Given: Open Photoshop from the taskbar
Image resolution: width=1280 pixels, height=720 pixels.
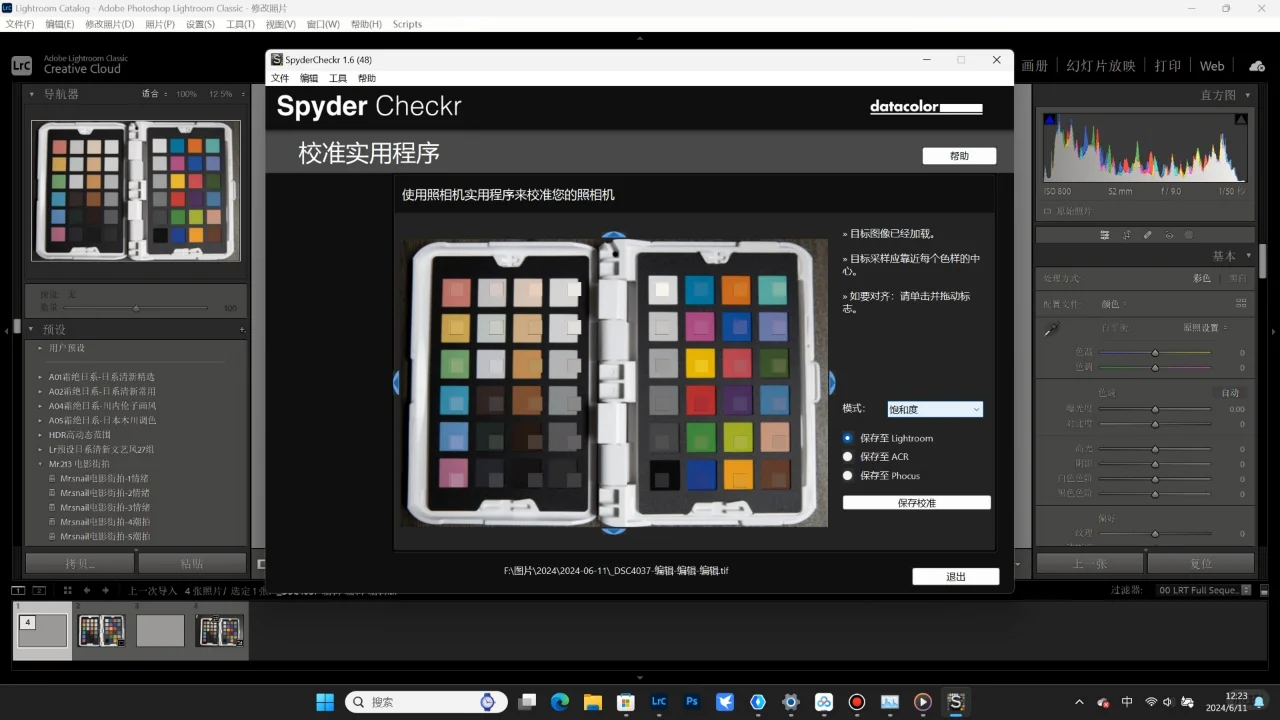Looking at the screenshot, I should point(691,702).
